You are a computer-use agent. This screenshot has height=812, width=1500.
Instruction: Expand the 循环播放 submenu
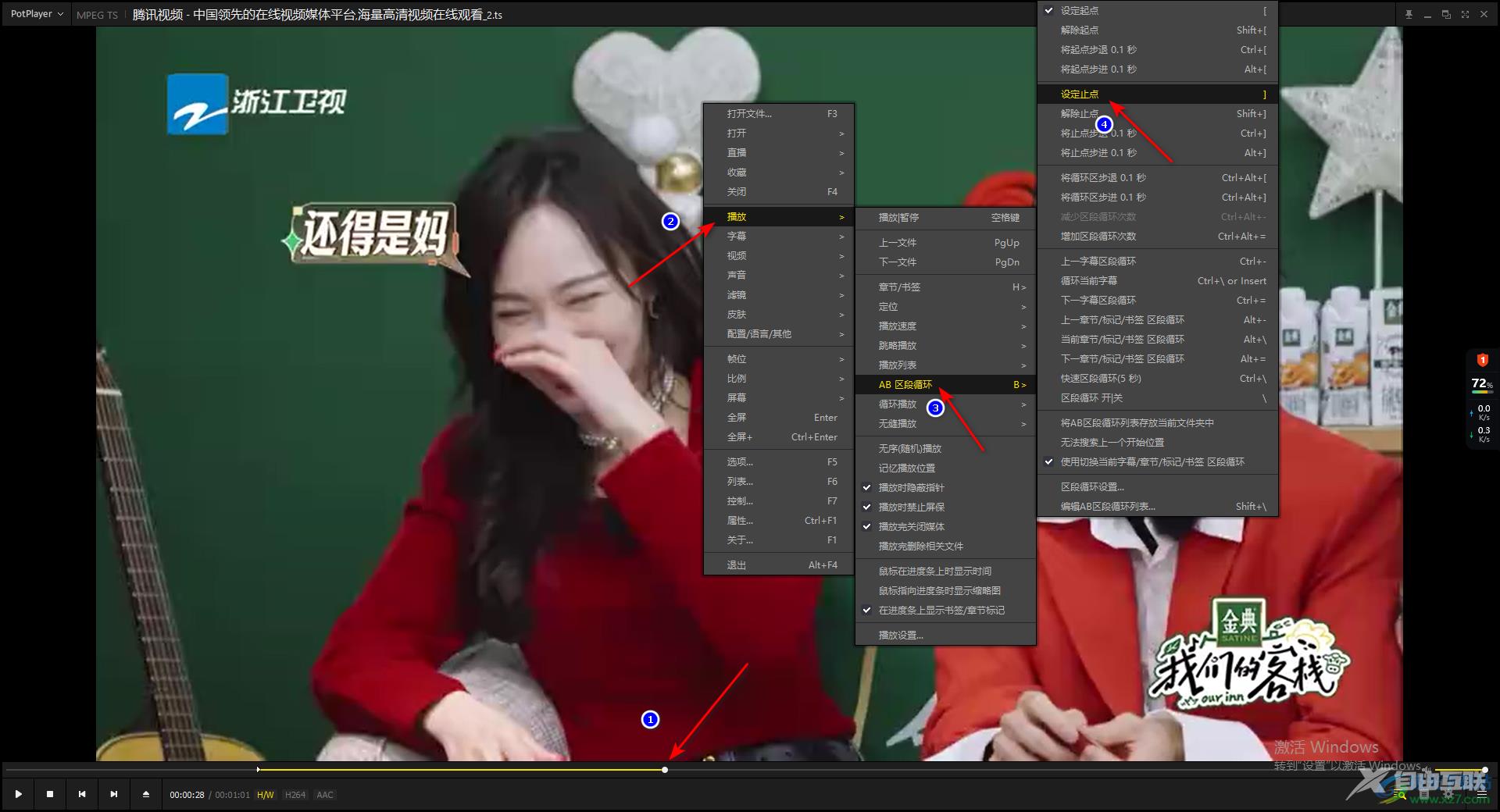945,404
